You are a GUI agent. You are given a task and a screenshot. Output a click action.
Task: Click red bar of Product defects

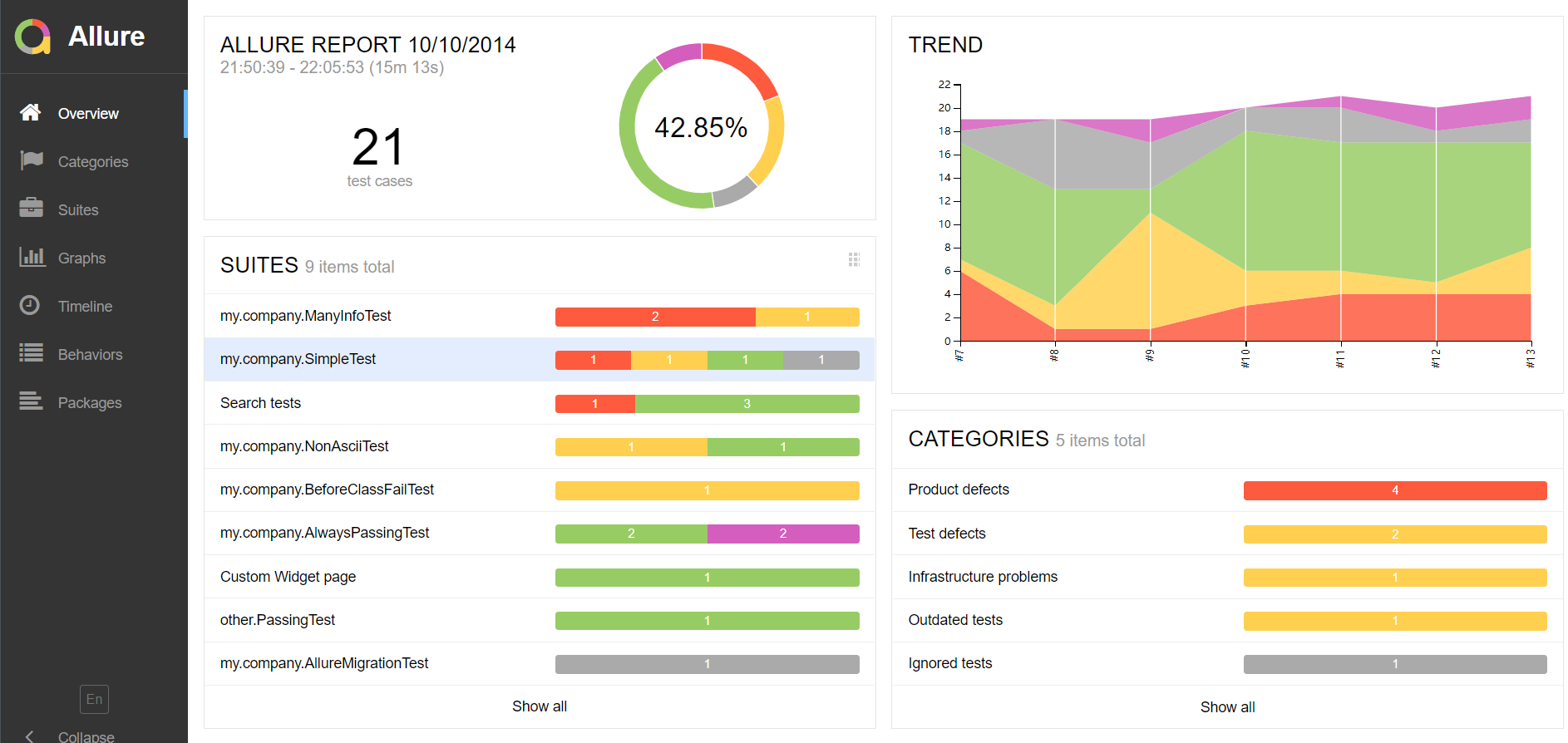pyautogui.click(x=1395, y=490)
